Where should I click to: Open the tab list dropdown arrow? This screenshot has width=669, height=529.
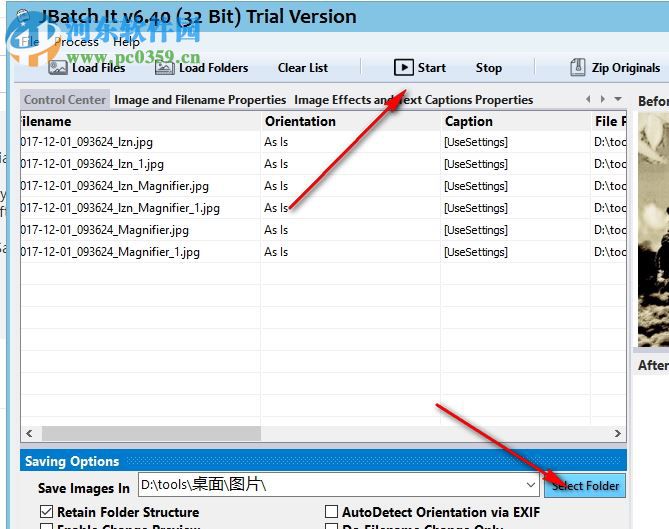coord(618,99)
